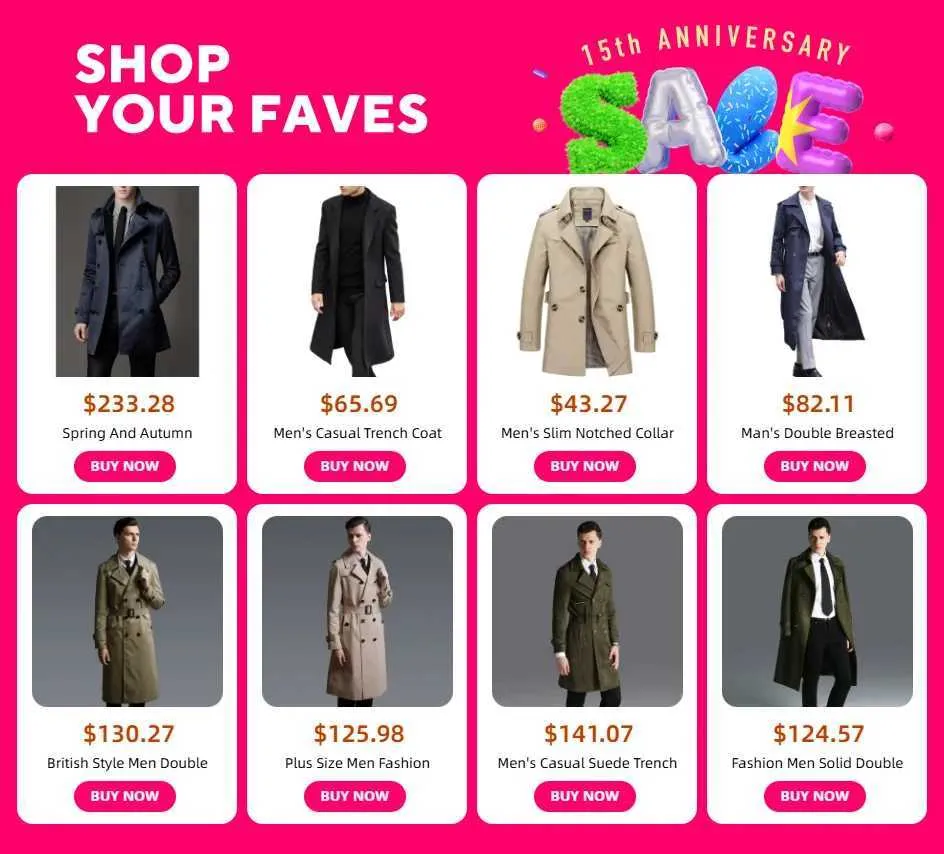Open the navy double-breasted coat photo priced $233.28
944x854 pixels.
point(128,281)
